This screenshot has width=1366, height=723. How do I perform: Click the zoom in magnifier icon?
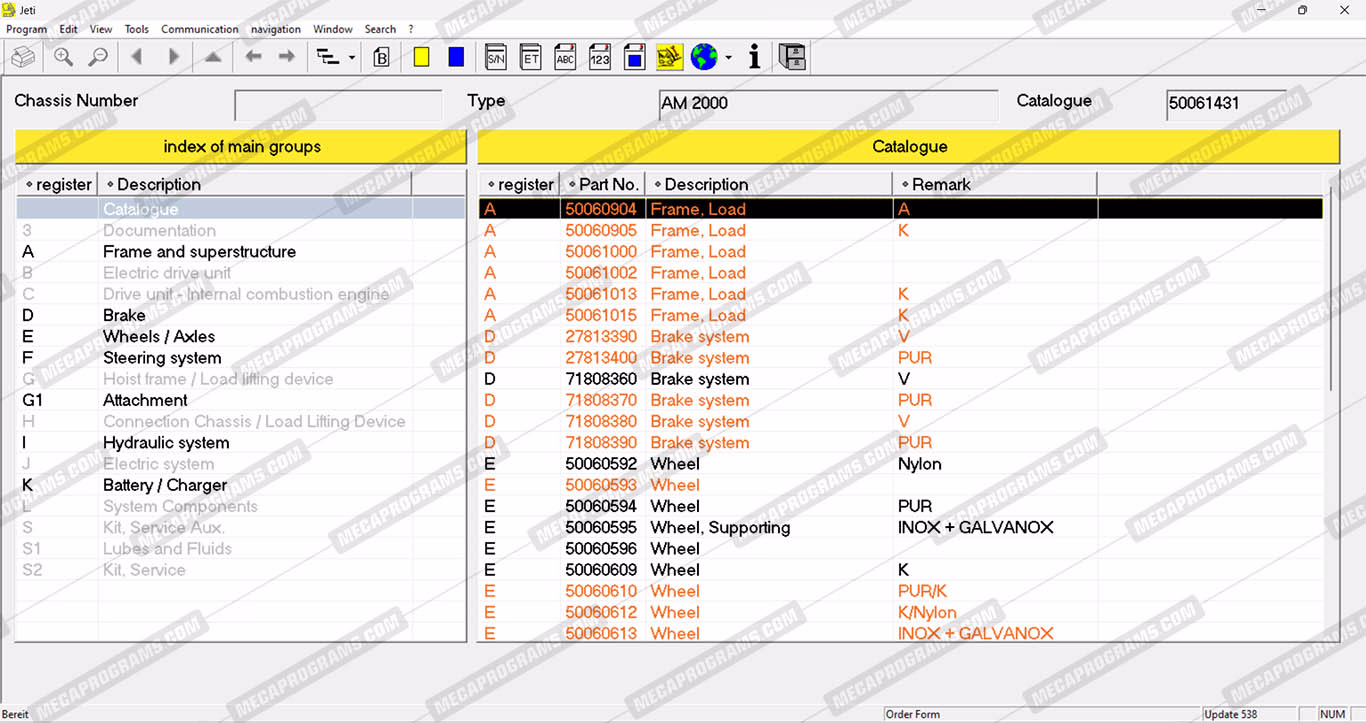63,58
